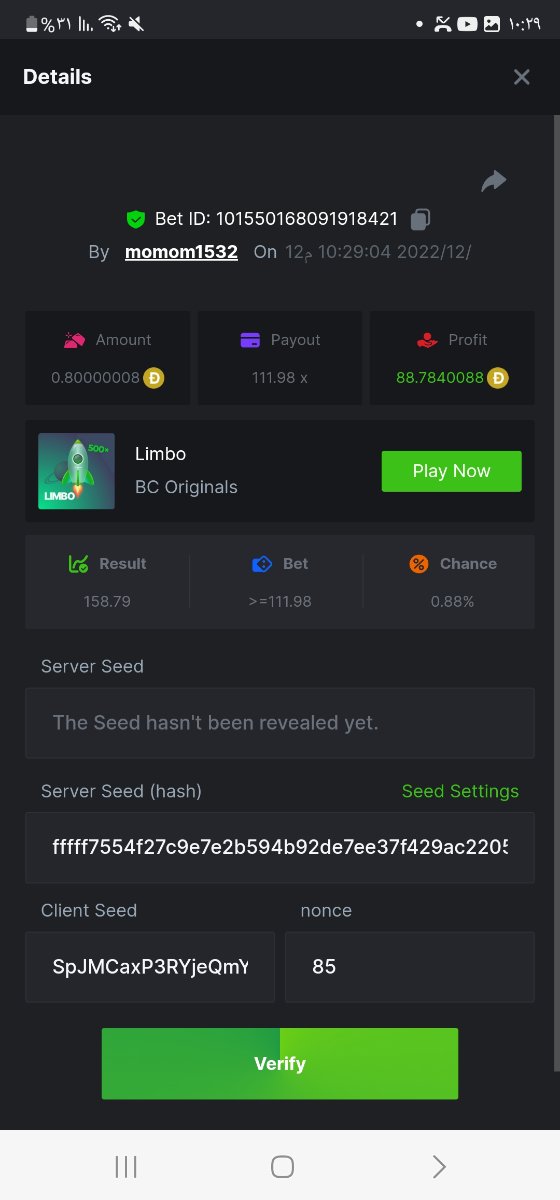This screenshot has width=560, height=1200.
Task: Tap the green Result chart icon
Action: pyautogui.click(x=79, y=564)
